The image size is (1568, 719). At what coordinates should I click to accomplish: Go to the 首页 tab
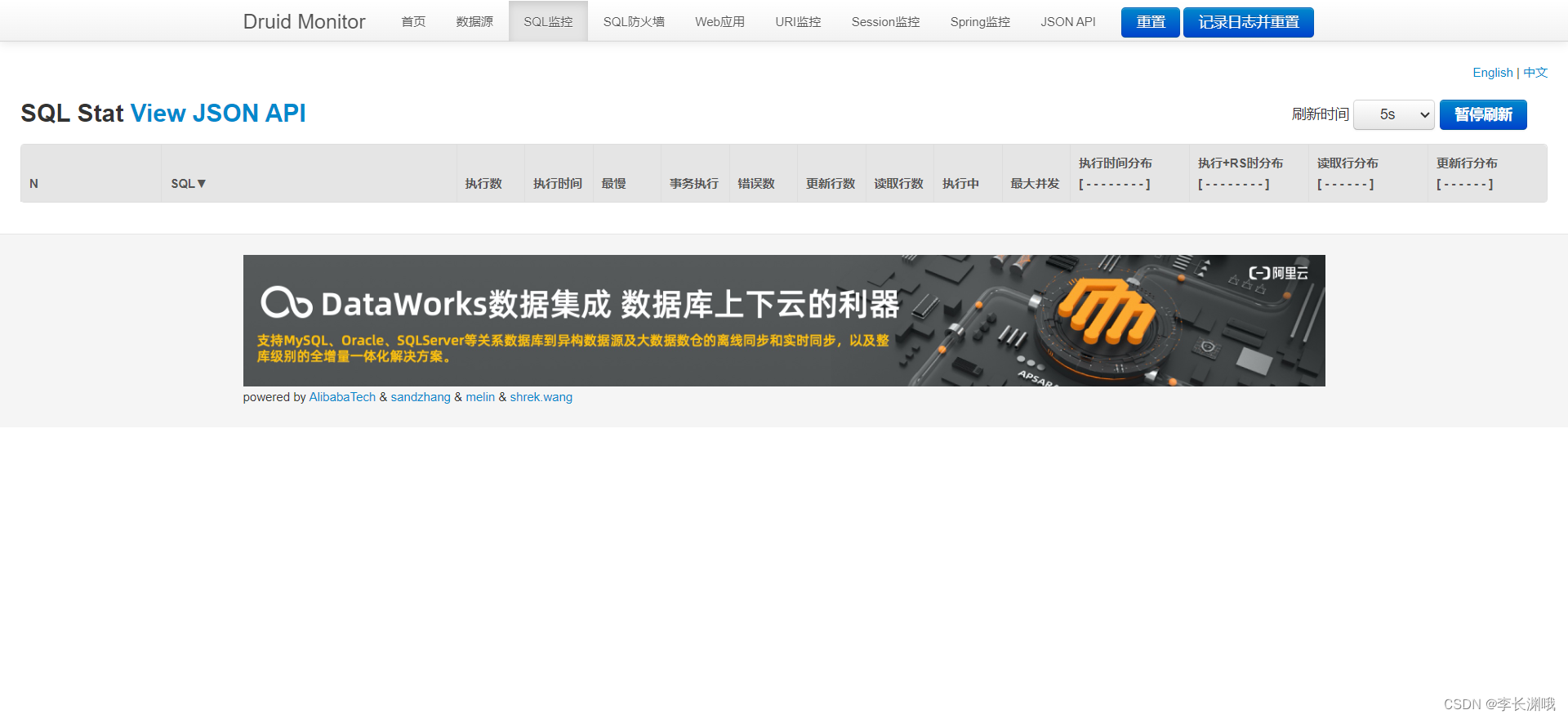(x=413, y=21)
